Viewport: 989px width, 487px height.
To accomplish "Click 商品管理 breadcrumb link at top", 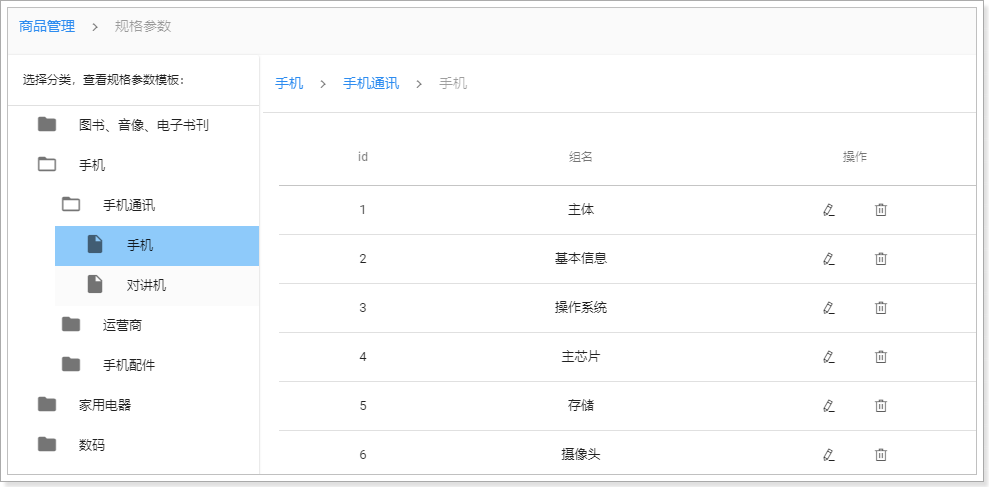I will click(x=47, y=26).
